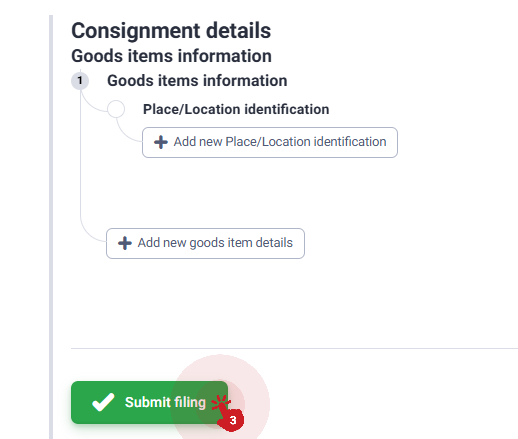Click the plus icon for Place/Location identification
The height and width of the screenshot is (439, 518).
[161, 142]
